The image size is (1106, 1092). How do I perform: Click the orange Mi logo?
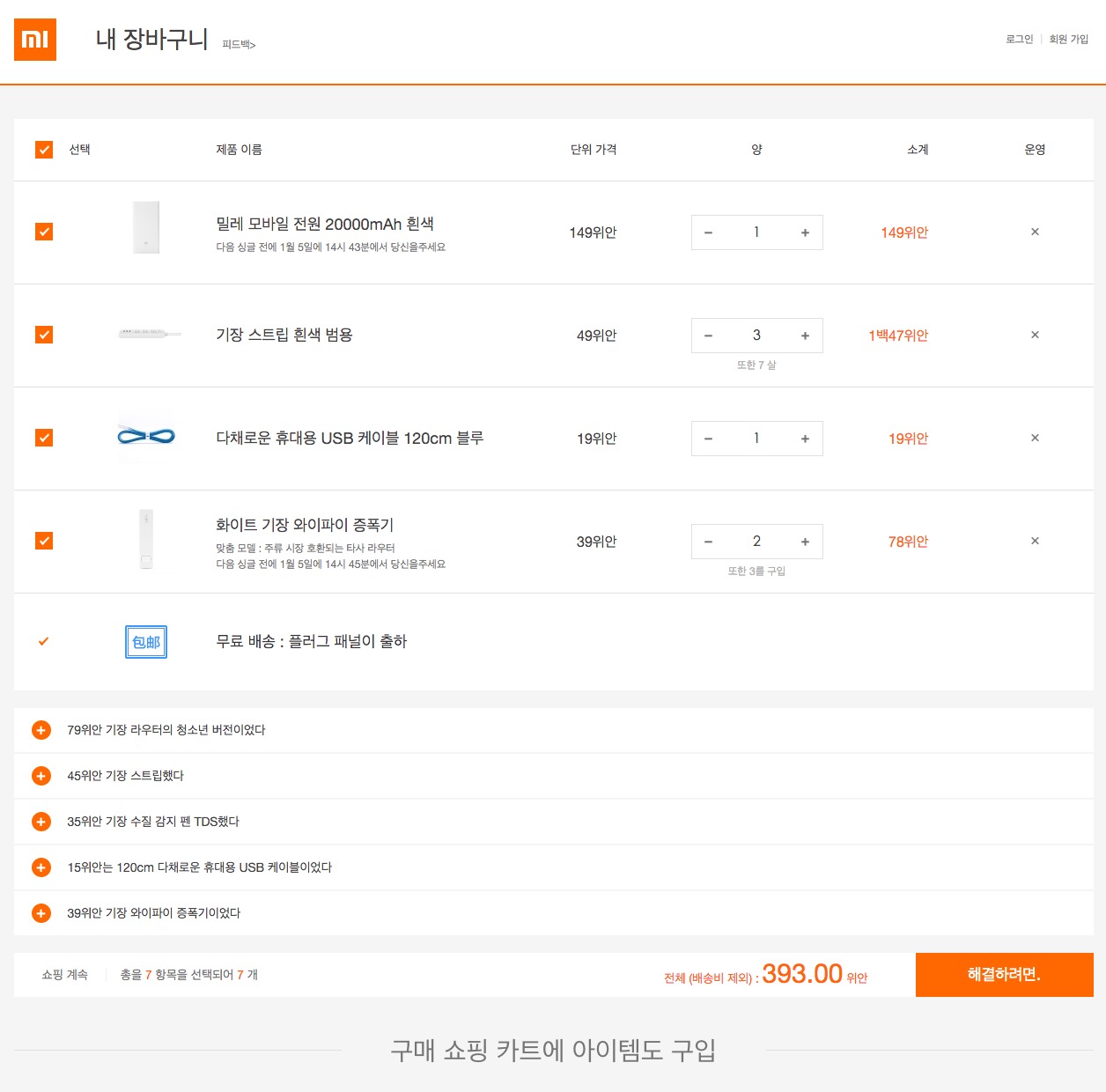pyautogui.click(x=35, y=40)
